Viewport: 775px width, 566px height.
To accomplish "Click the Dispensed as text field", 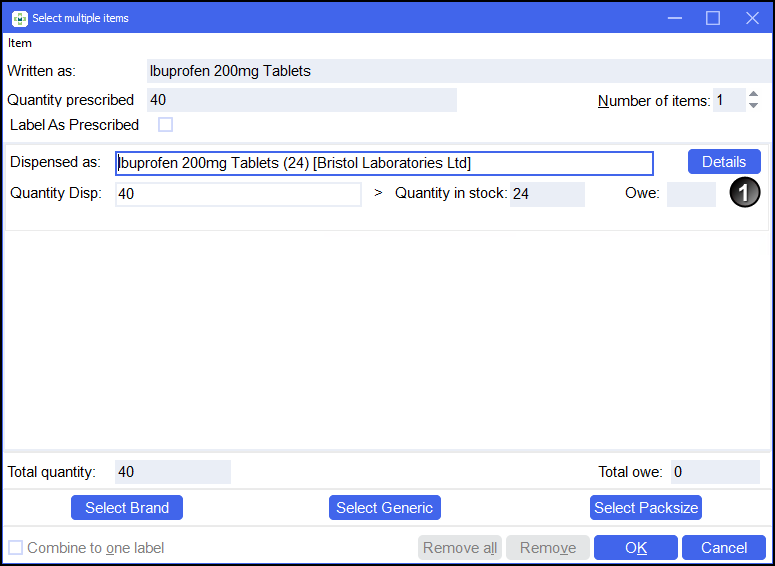I will pos(384,163).
